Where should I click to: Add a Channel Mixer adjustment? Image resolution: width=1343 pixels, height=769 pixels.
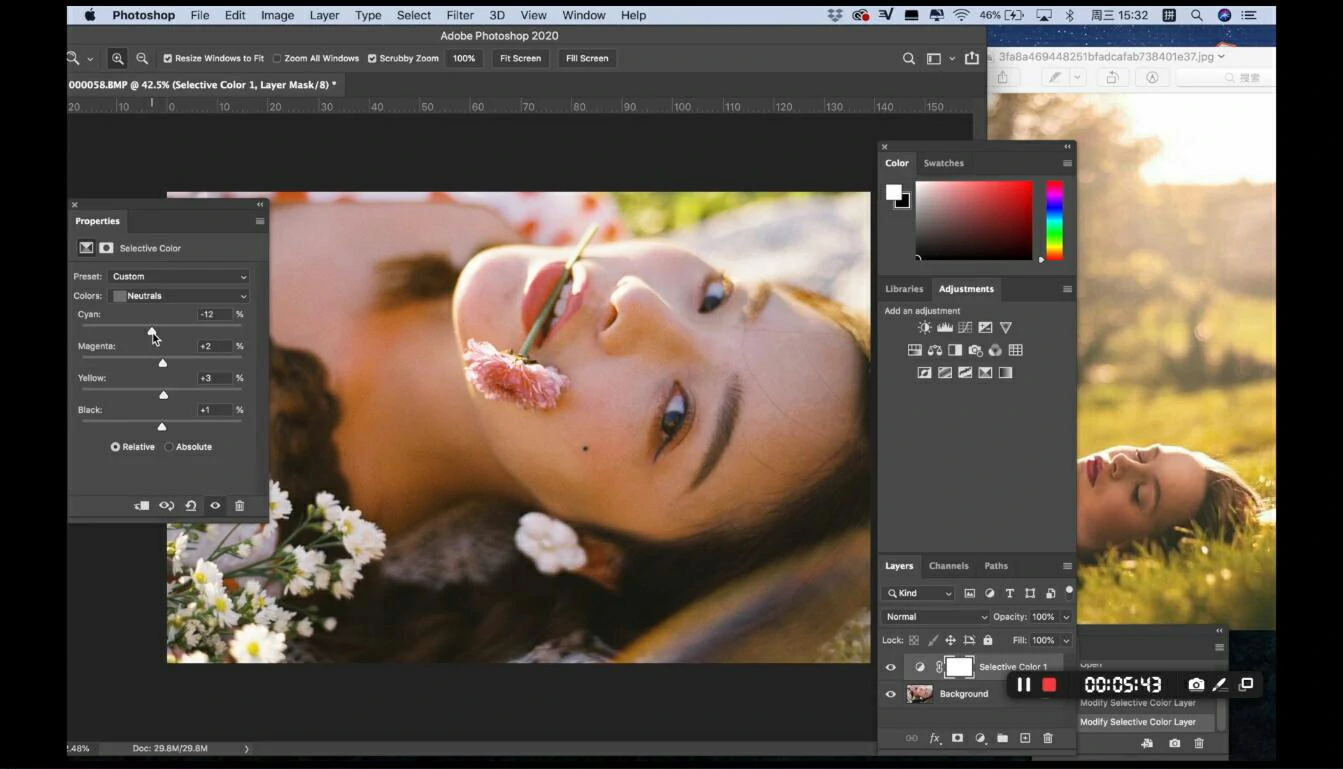tap(995, 350)
